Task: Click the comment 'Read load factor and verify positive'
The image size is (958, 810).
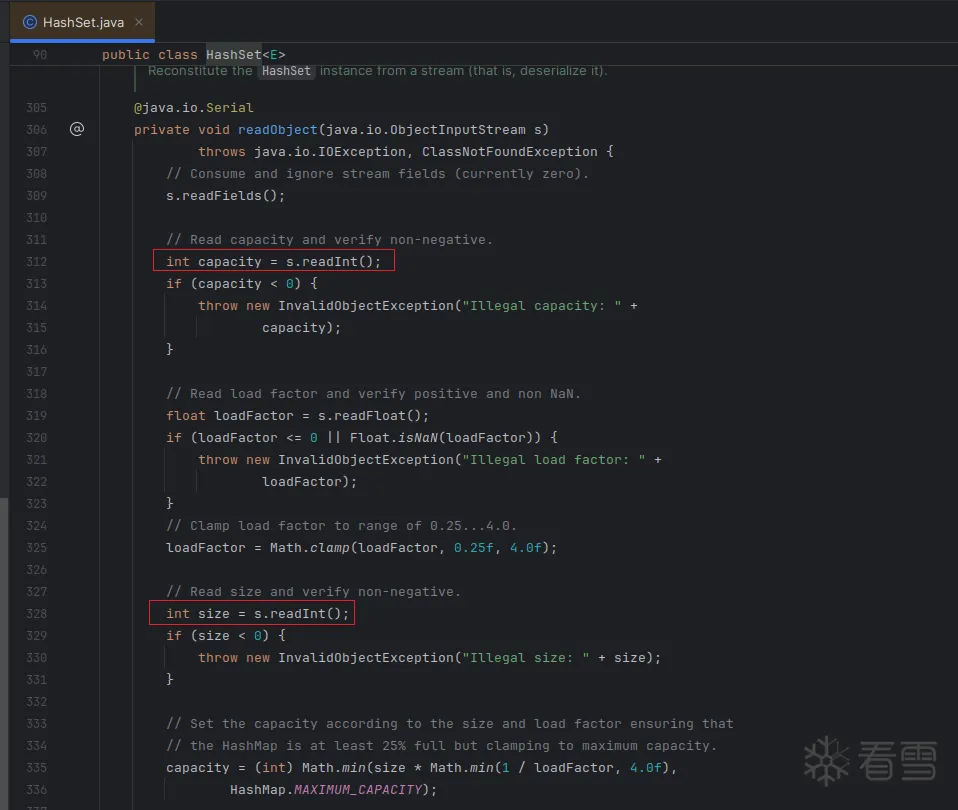Action: coord(373,393)
